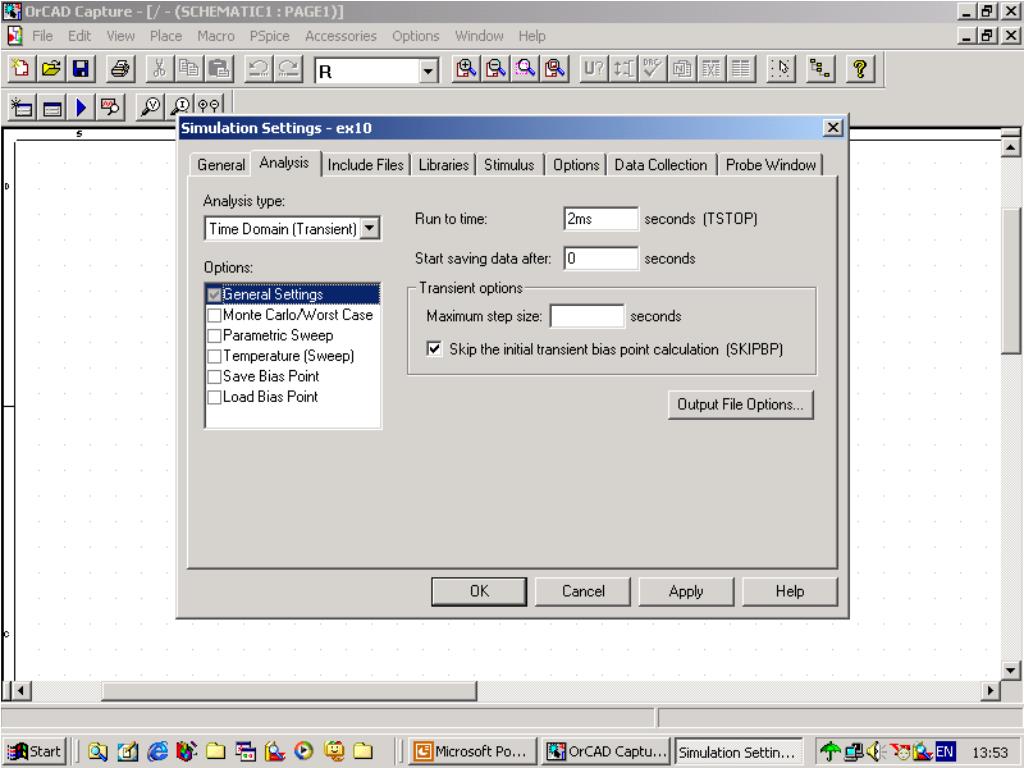Click the EN language indicator in tray

pos(945,752)
